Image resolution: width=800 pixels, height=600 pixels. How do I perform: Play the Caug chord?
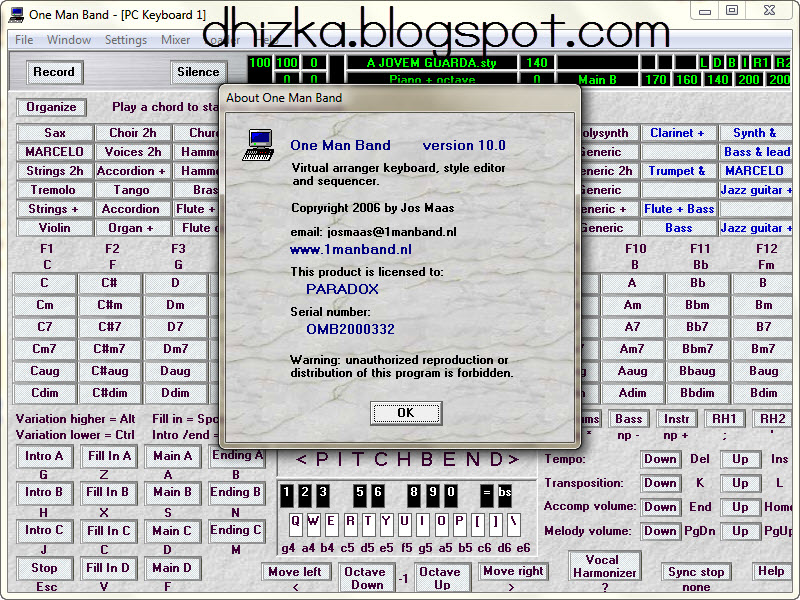(x=45, y=371)
